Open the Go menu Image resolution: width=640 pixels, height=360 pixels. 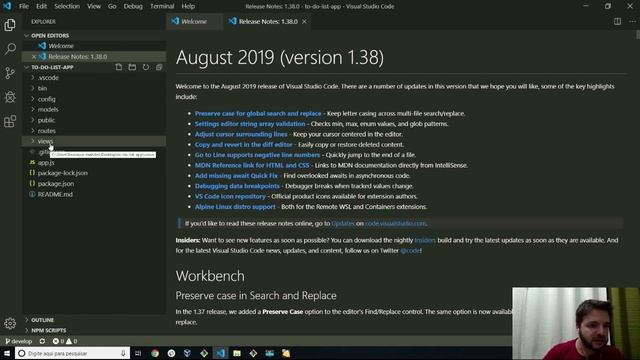(x=112, y=6)
